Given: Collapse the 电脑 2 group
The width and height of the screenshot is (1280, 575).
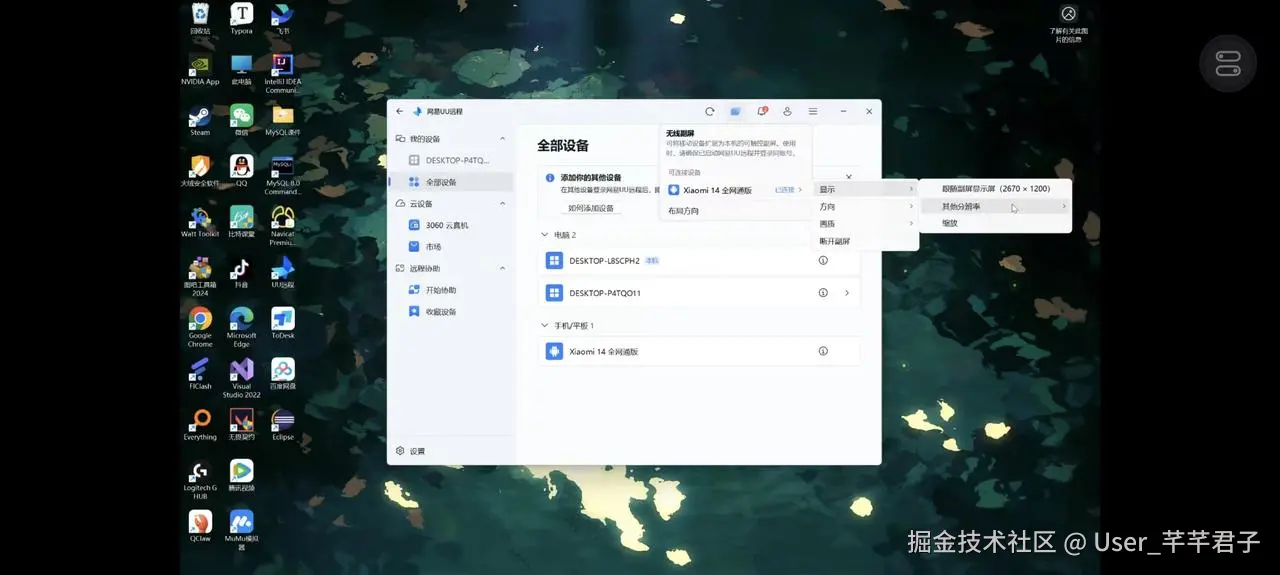Looking at the screenshot, I should tap(544, 235).
